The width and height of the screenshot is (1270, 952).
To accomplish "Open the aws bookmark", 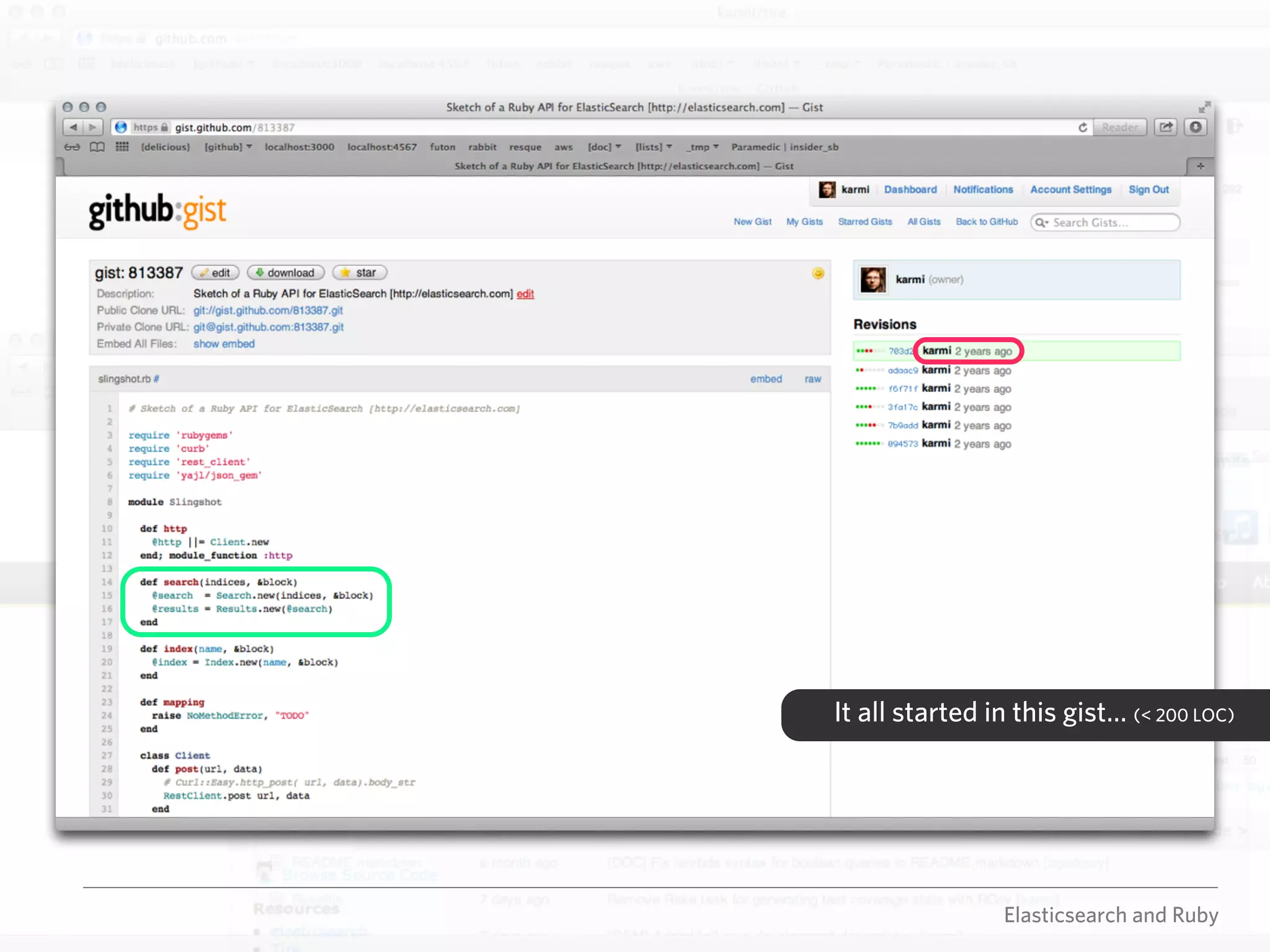I will click(x=563, y=147).
